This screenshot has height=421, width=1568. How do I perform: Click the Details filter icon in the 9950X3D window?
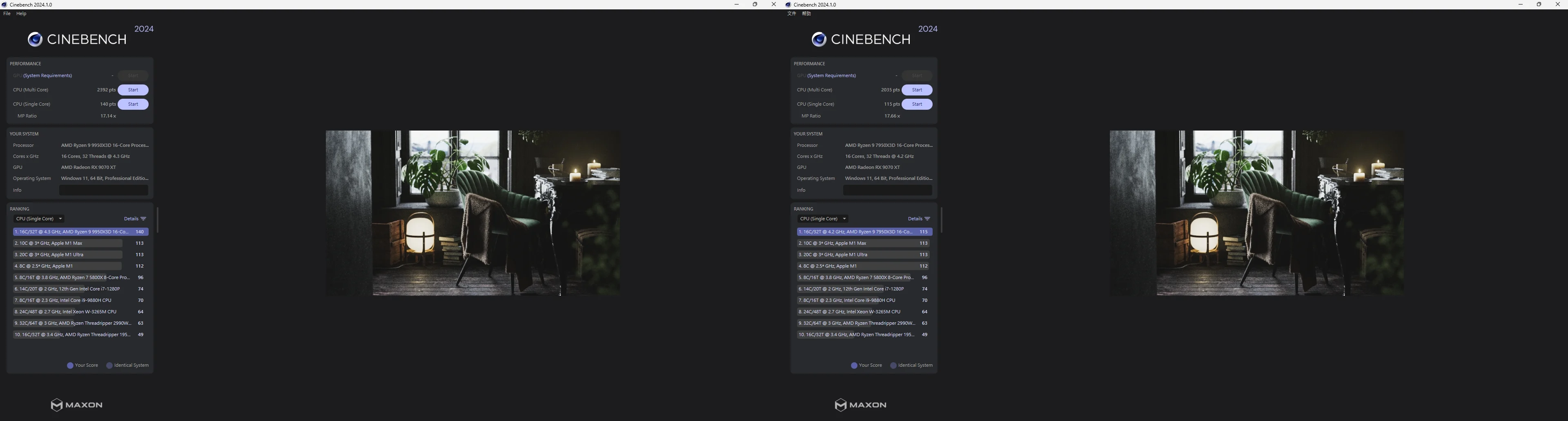coord(143,219)
